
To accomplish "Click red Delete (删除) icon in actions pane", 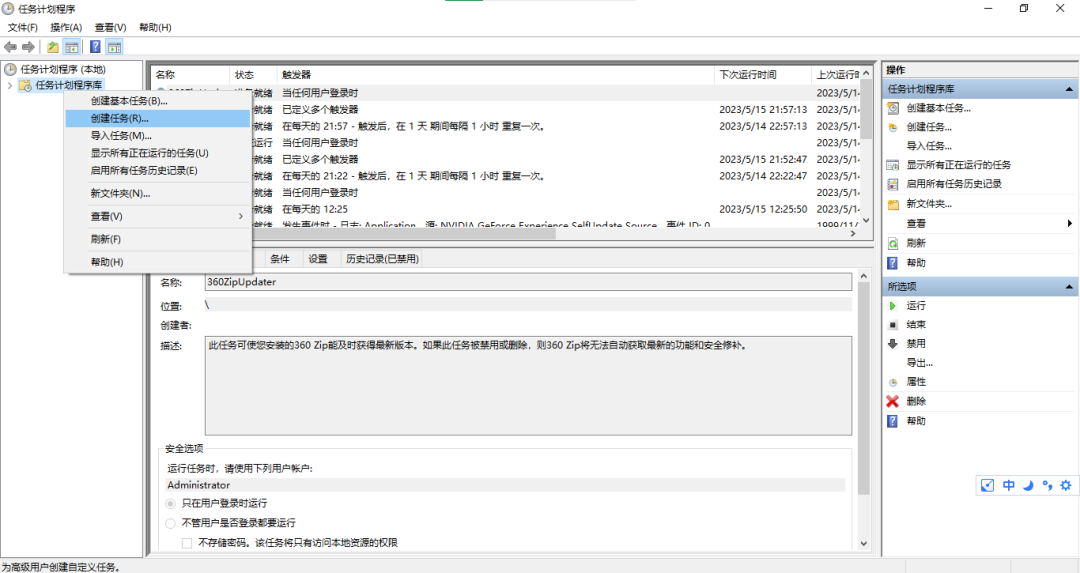I will pyautogui.click(x=893, y=401).
